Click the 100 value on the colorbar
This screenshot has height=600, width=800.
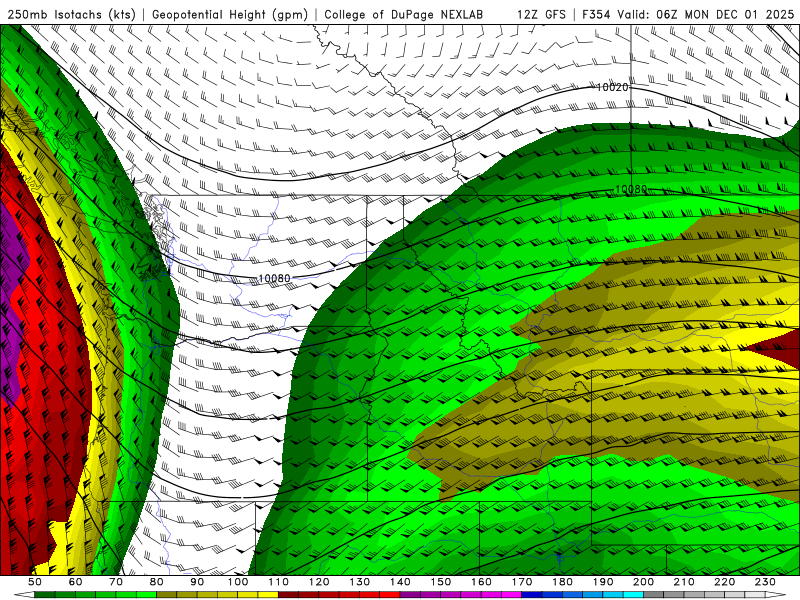coord(238,582)
